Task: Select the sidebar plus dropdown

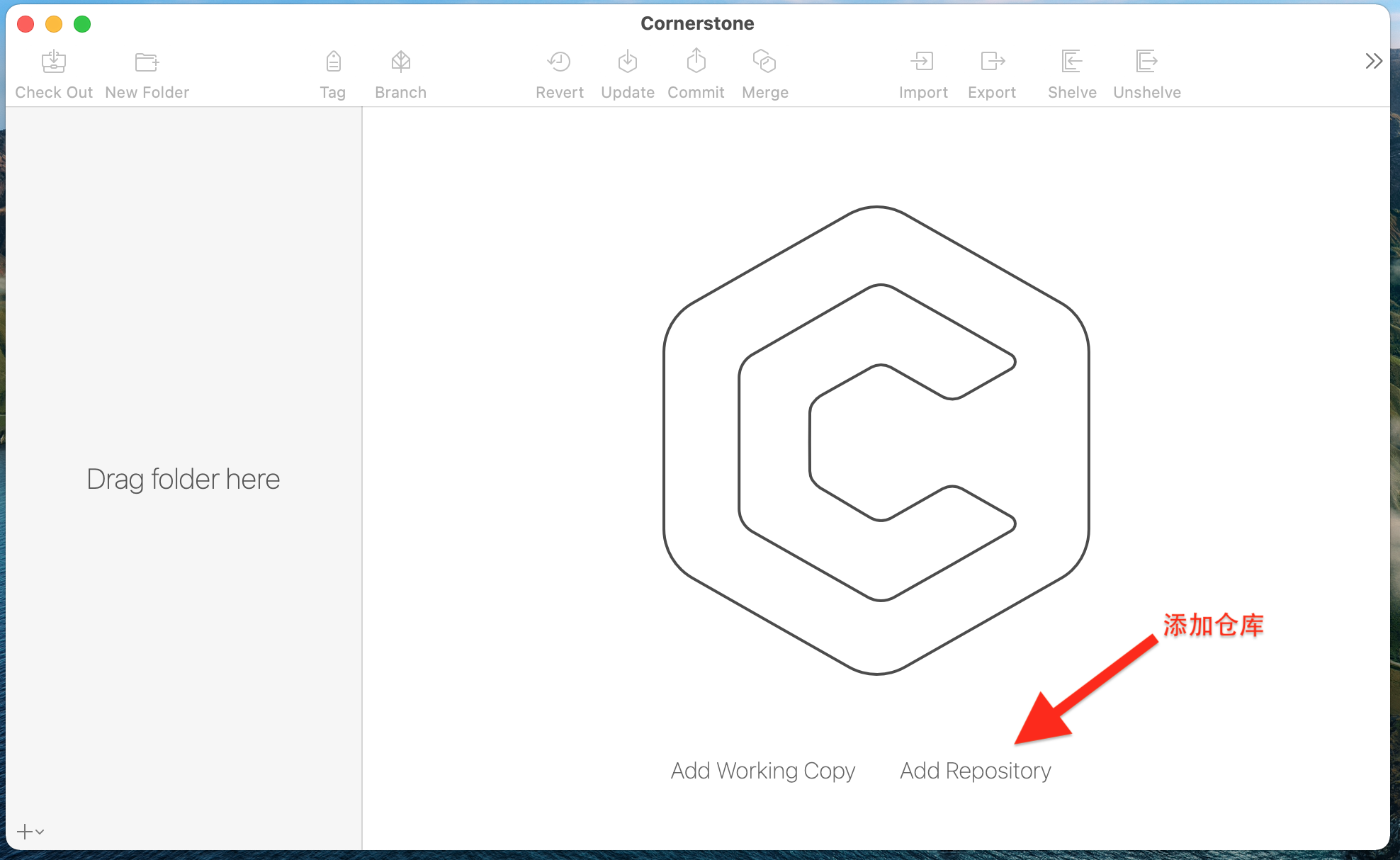Action: (x=30, y=832)
